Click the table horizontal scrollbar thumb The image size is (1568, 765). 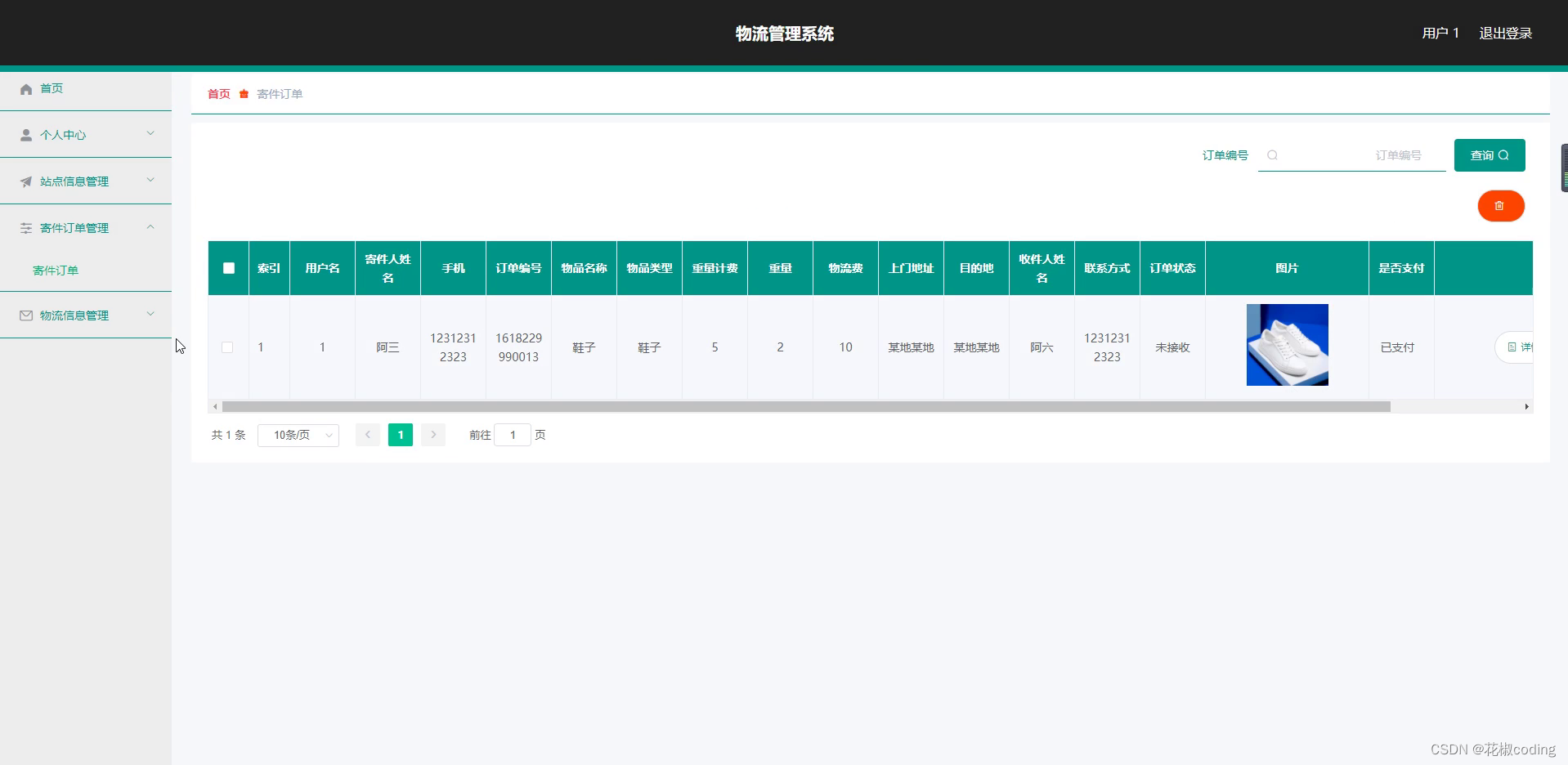pyautogui.click(x=806, y=406)
